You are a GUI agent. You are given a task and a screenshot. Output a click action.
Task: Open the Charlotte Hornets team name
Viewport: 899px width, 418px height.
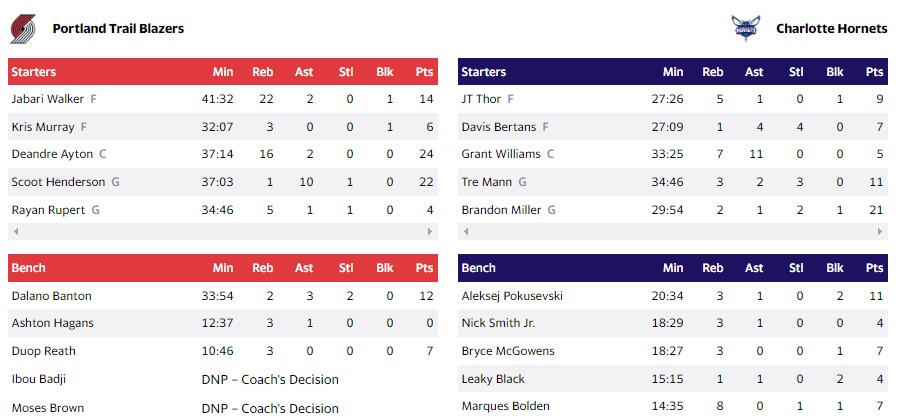coord(831,29)
